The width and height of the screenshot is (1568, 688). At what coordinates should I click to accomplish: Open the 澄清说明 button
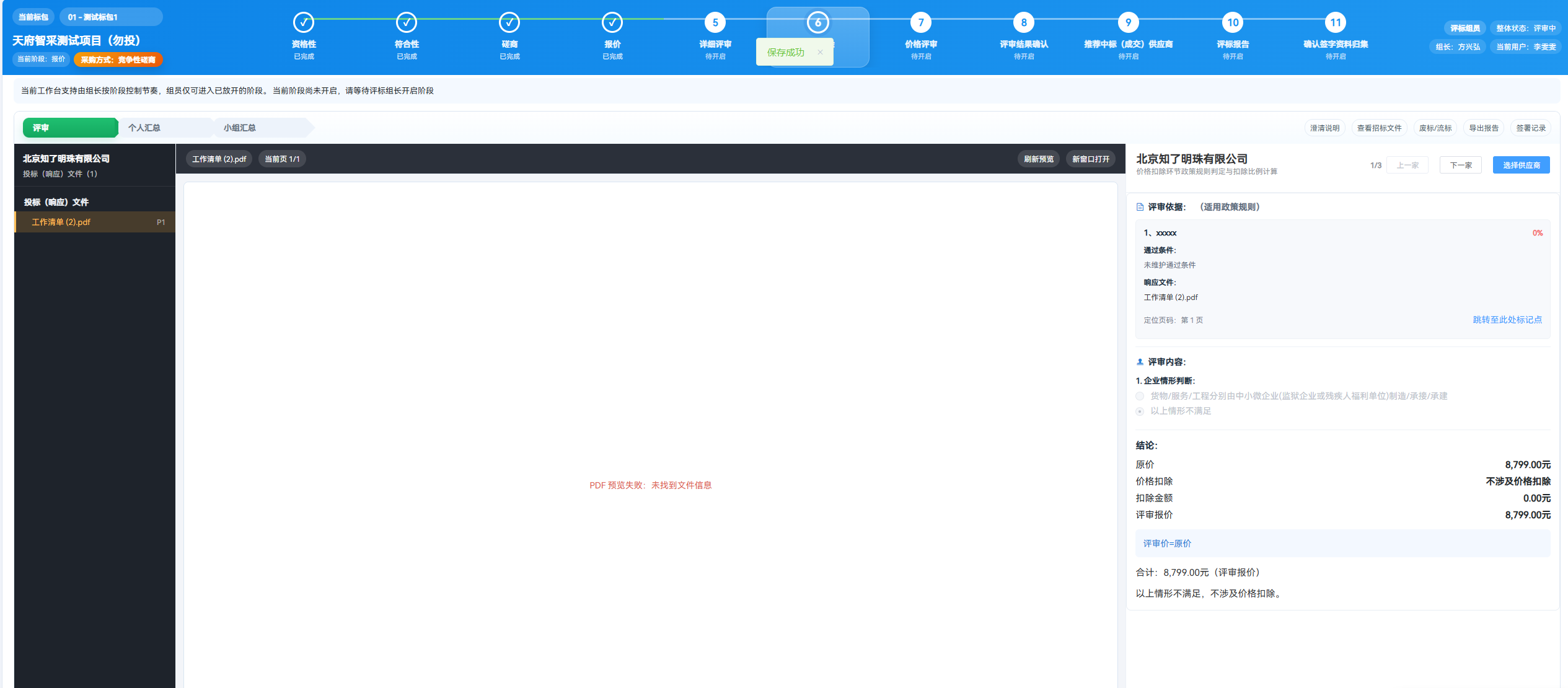[x=1324, y=128]
